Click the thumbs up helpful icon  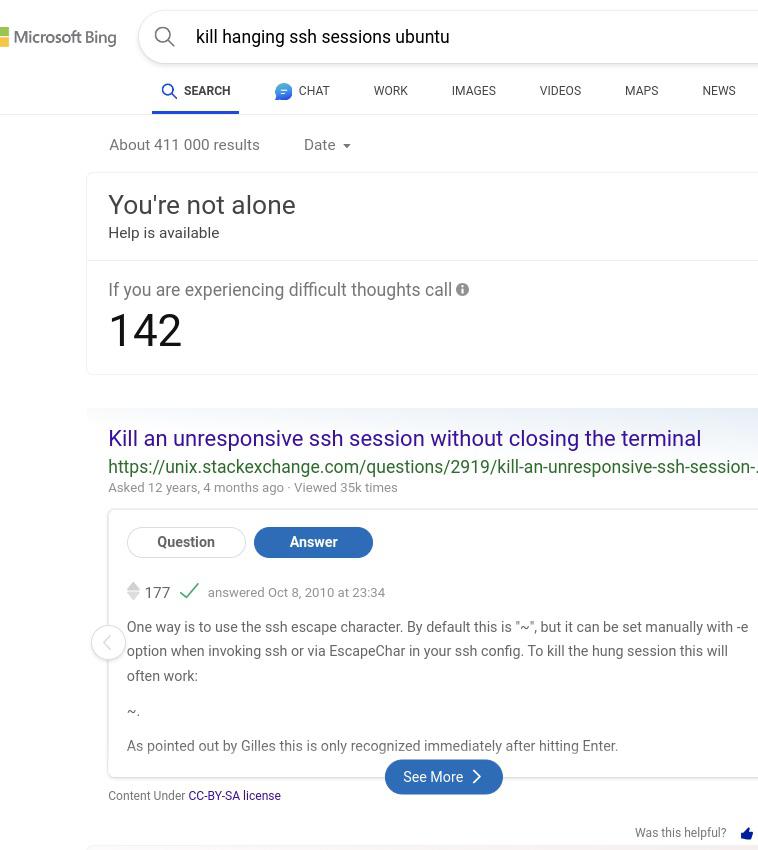(746, 833)
